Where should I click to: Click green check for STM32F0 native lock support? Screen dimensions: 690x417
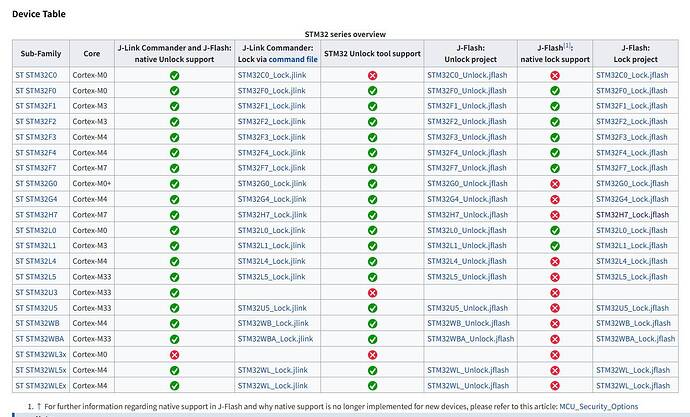(x=555, y=91)
